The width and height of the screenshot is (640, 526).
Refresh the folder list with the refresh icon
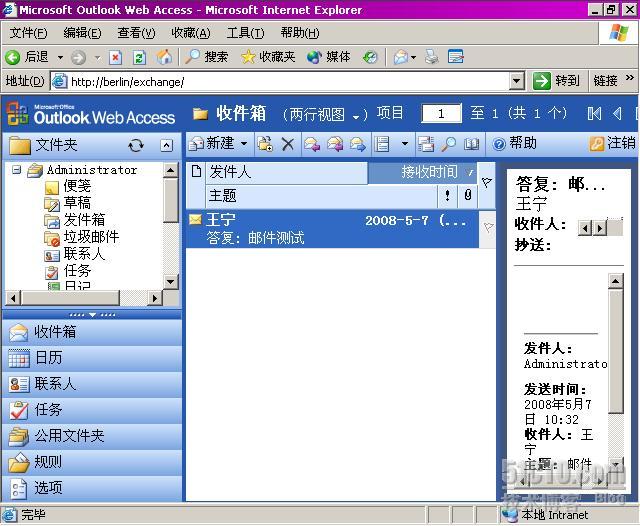[136, 145]
